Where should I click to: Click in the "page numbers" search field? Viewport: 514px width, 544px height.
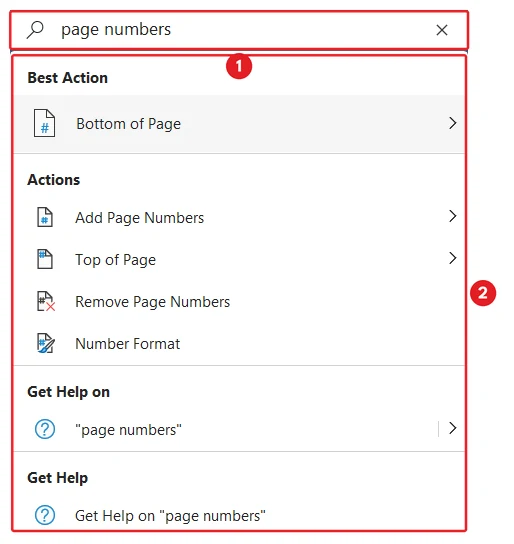[x=239, y=30]
